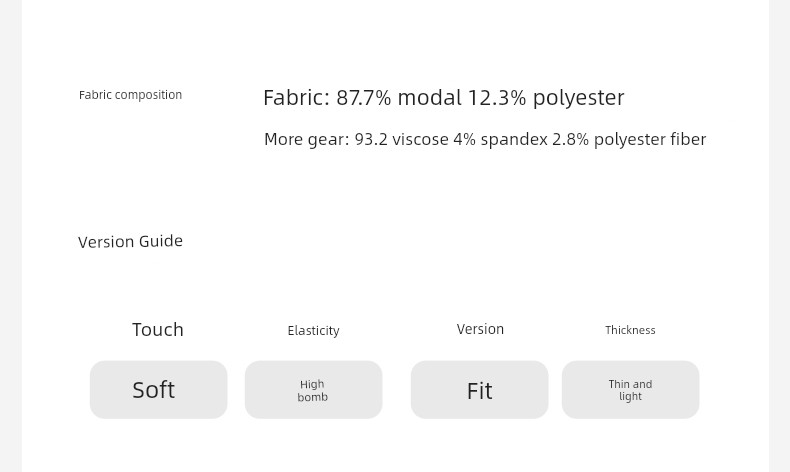
Task: Click the Version Guide section label
Action: click(x=130, y=241)
